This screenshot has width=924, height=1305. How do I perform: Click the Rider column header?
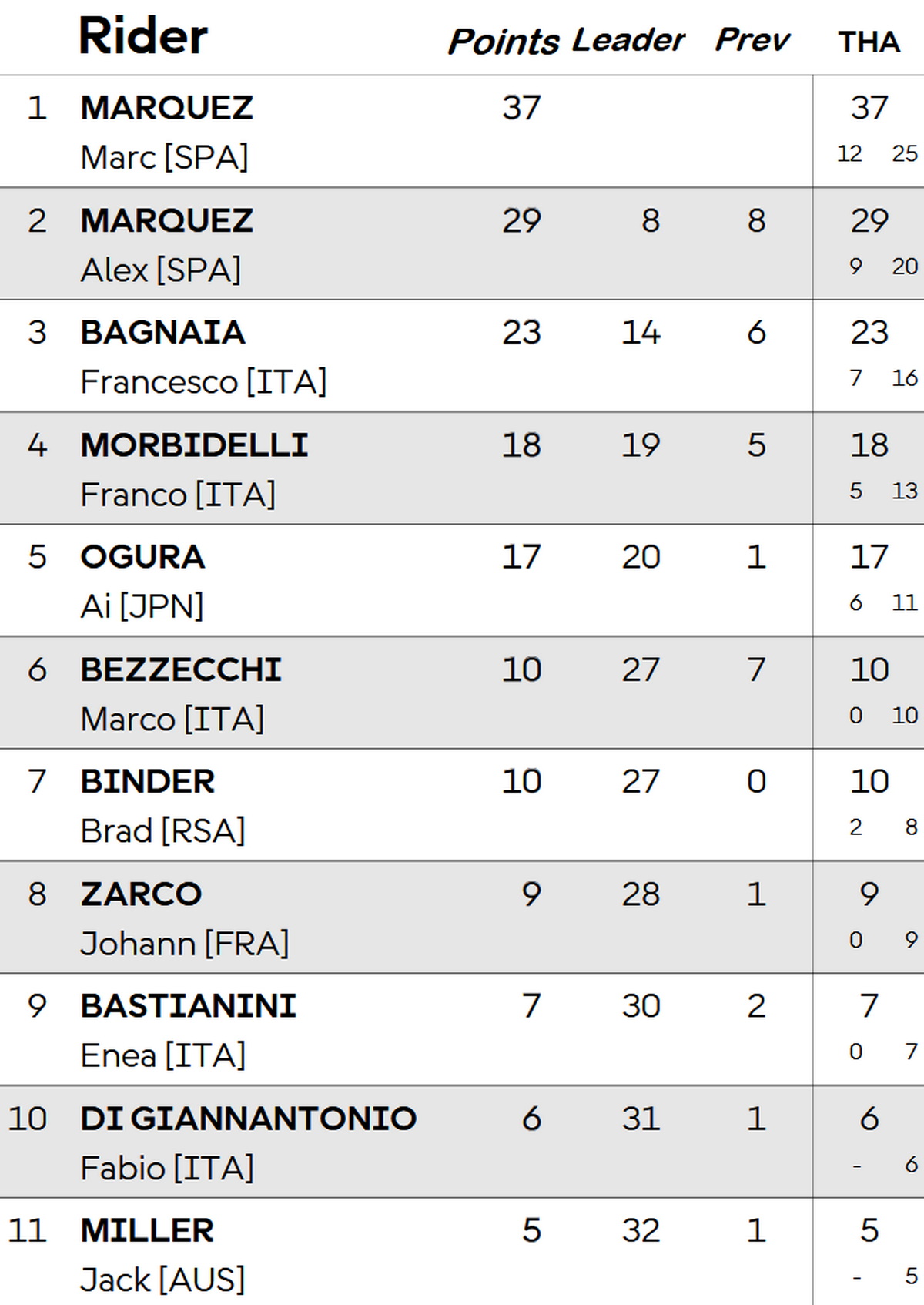[143, 36]
